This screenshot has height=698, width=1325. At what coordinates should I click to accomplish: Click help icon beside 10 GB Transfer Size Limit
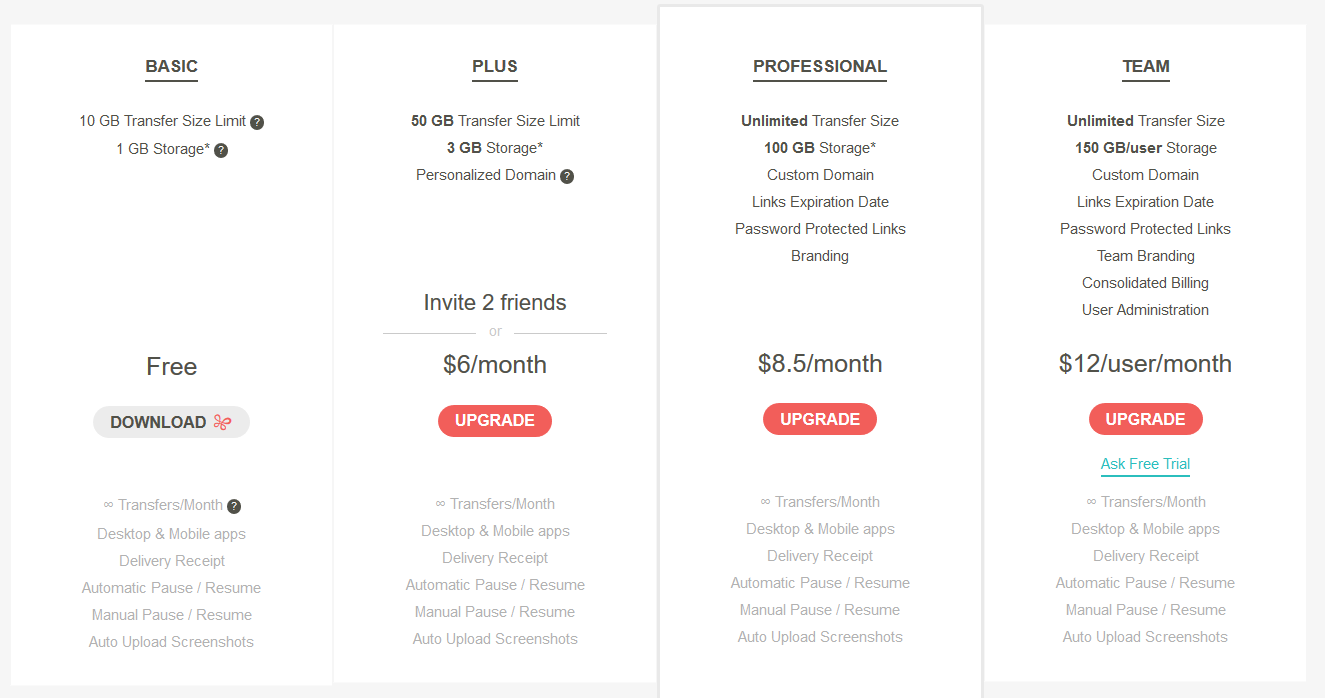point(257,122)
